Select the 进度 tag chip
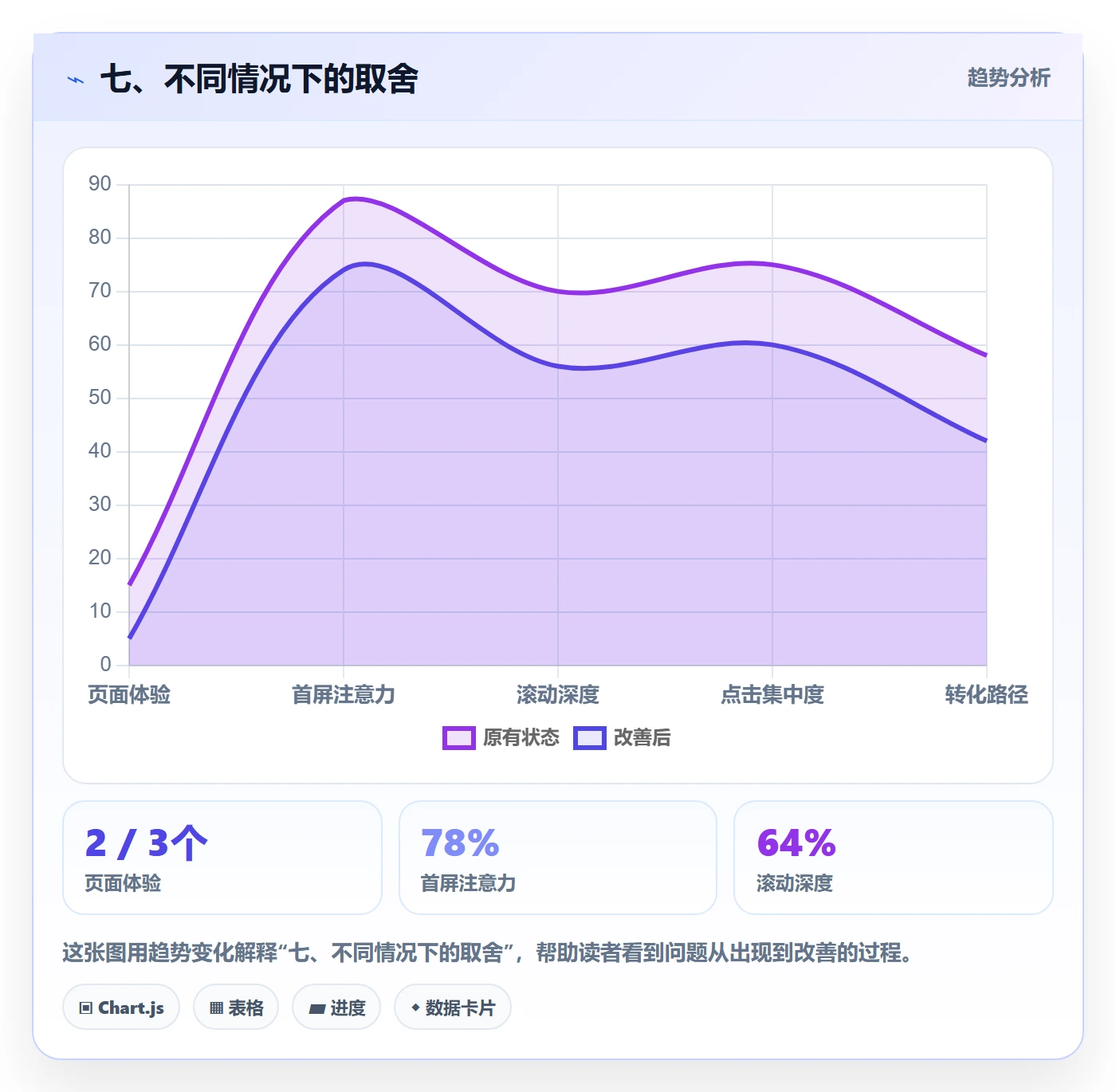1116x1092 pixels. point(336,1008)
